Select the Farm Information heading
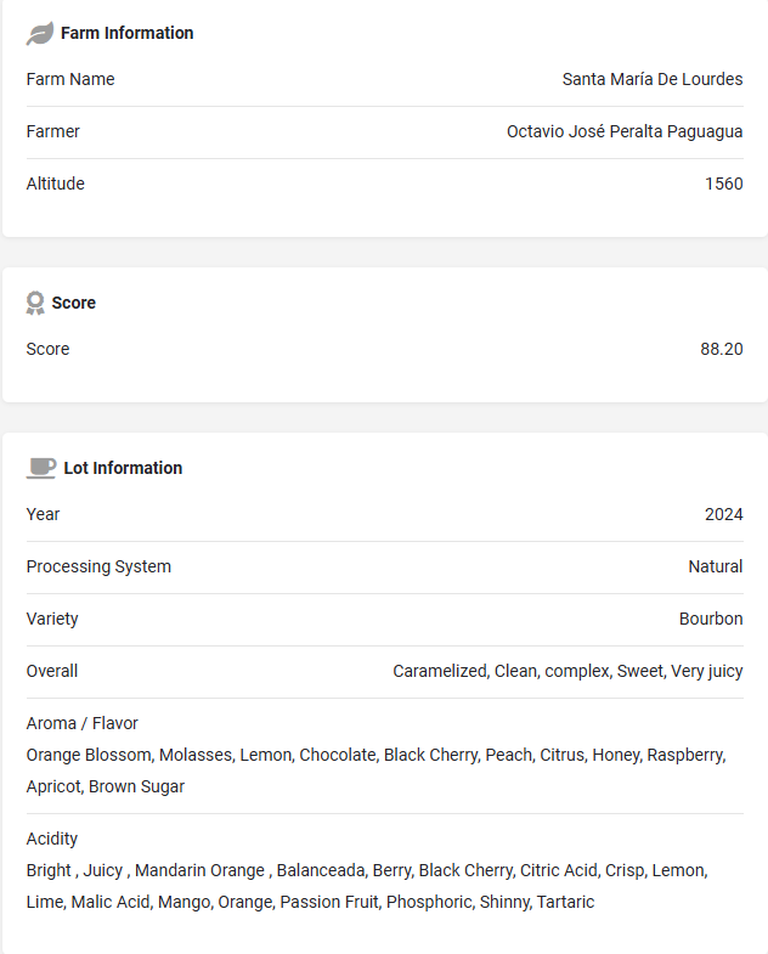 pyautogui.click(x=127, y=33)
